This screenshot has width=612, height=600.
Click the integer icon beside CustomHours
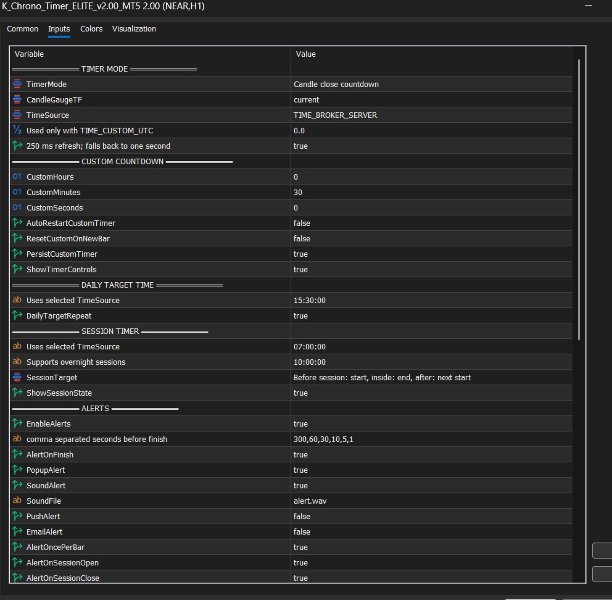tap(17, 176)
